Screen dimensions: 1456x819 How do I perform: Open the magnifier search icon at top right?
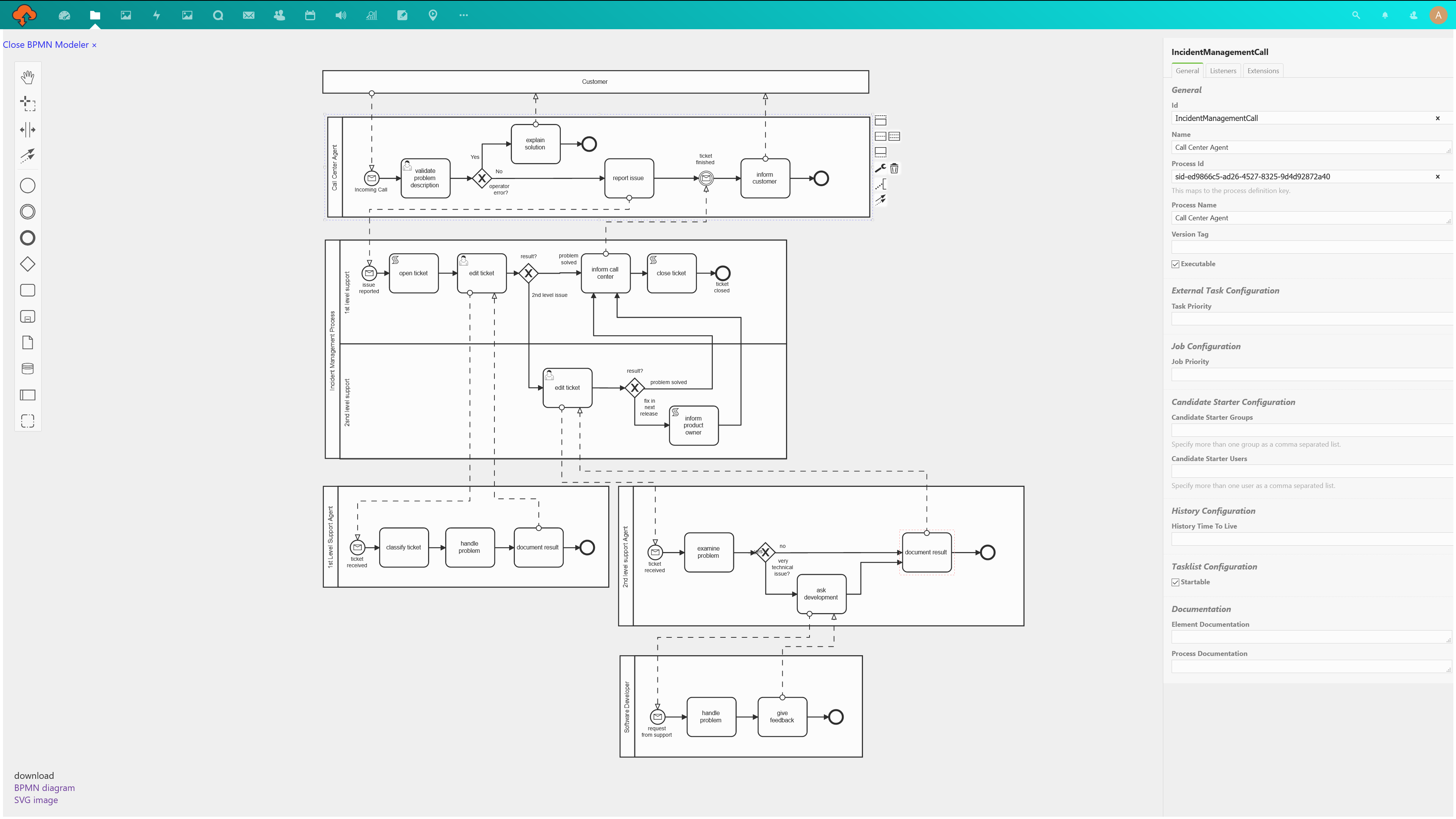[1356, 15]
